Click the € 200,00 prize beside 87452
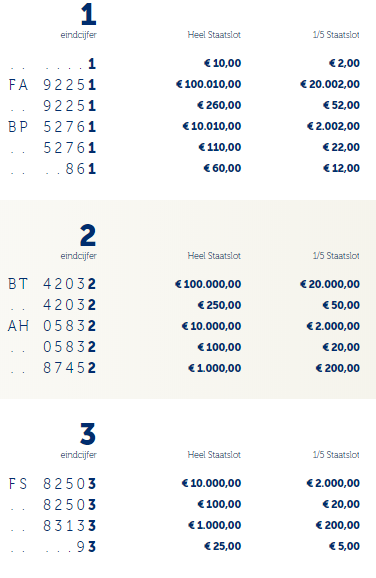Image resolution: width=376 pixels, height=578 pixels. tap(338, 368)
